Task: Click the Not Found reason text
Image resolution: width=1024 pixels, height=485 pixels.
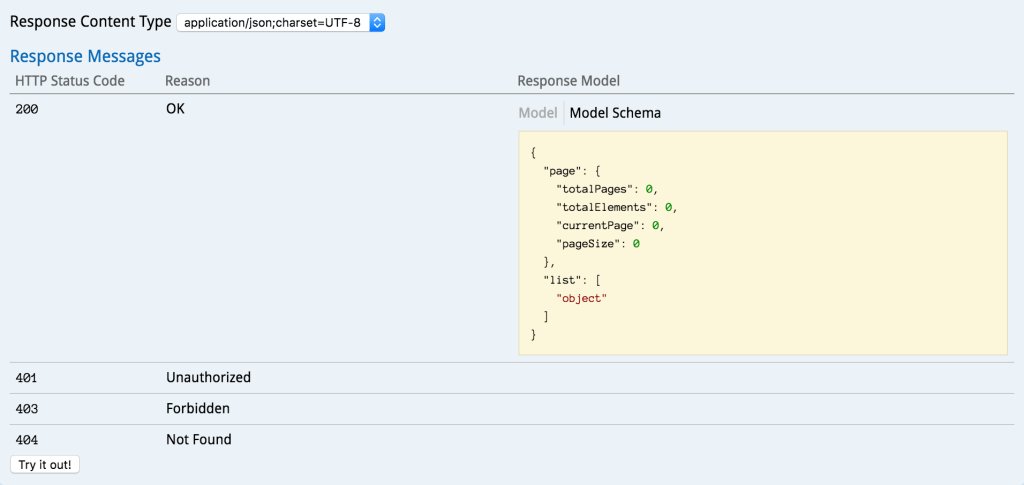Action: (x=199, y=439)
